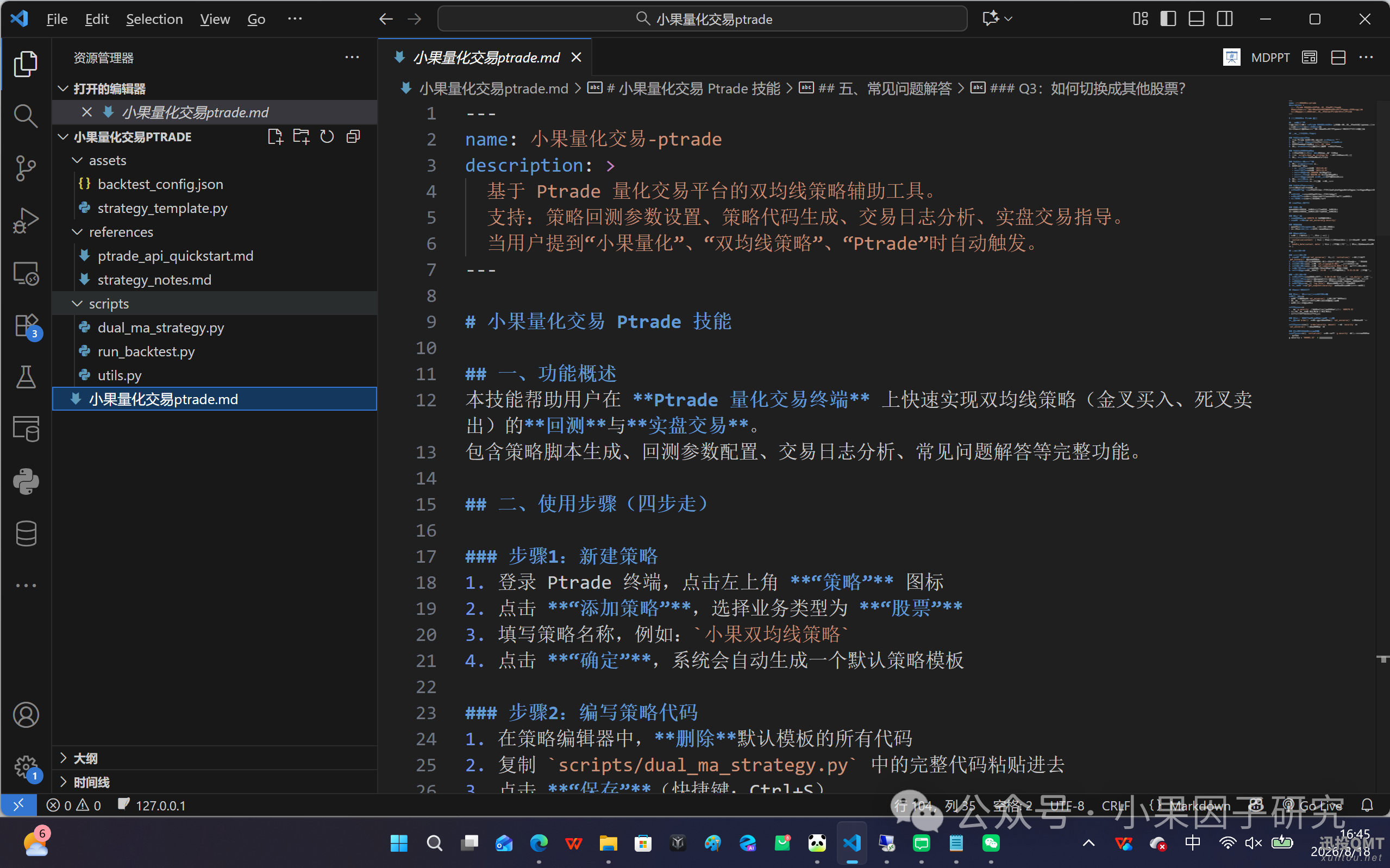Open the Copilot chat icon in title bar

click(x=991, y=19)
